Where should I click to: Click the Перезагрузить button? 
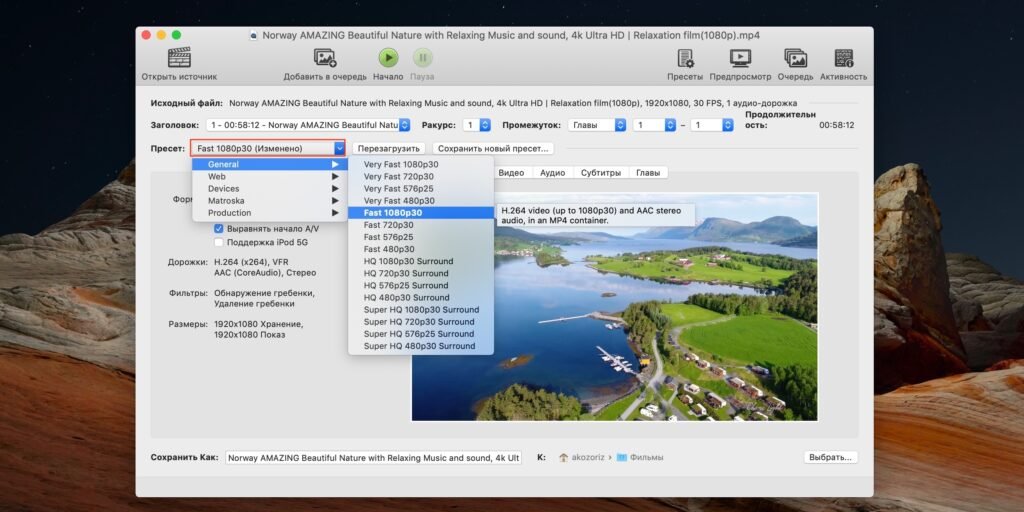(x=389, y=148)
